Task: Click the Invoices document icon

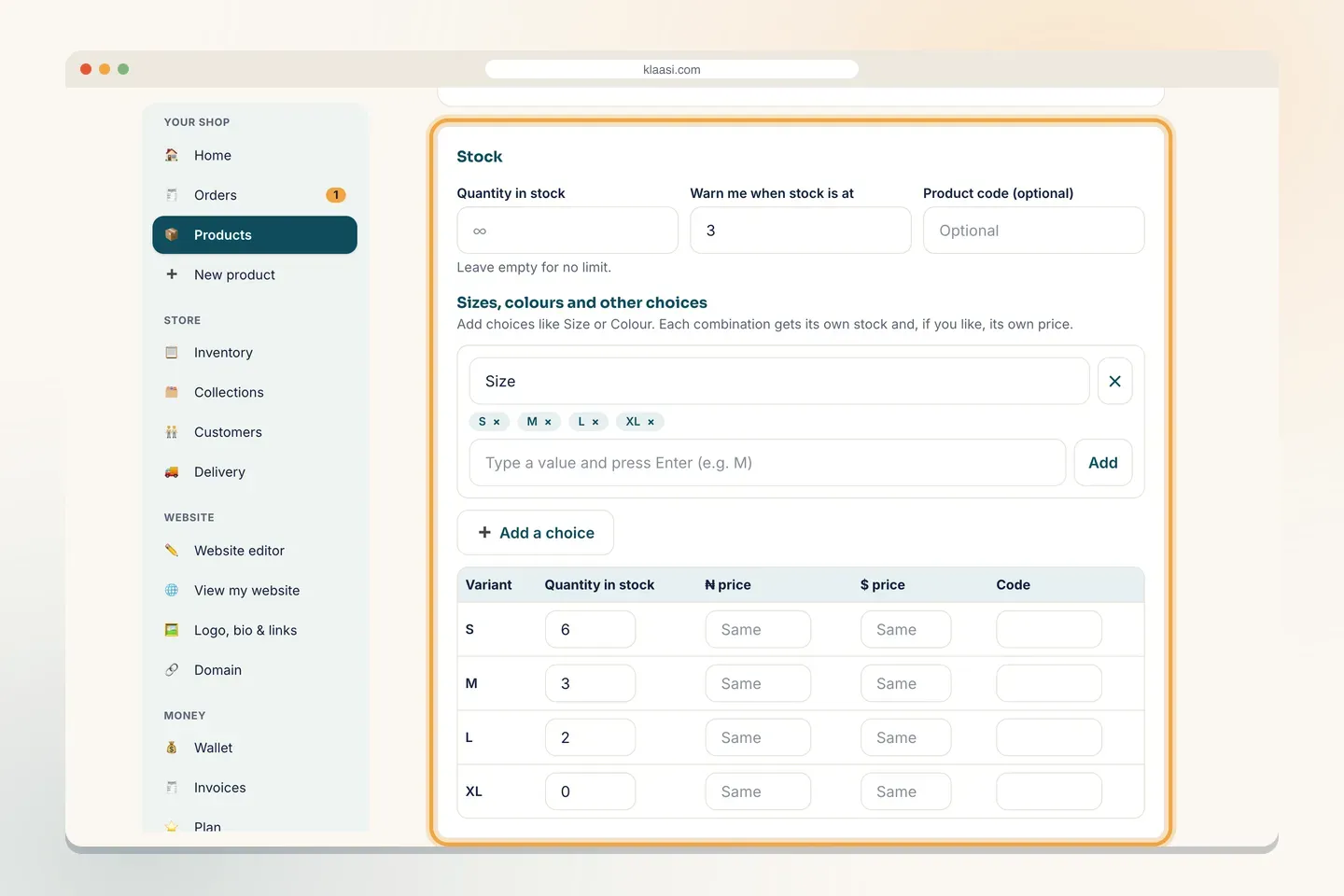Action: click(172, 788)
